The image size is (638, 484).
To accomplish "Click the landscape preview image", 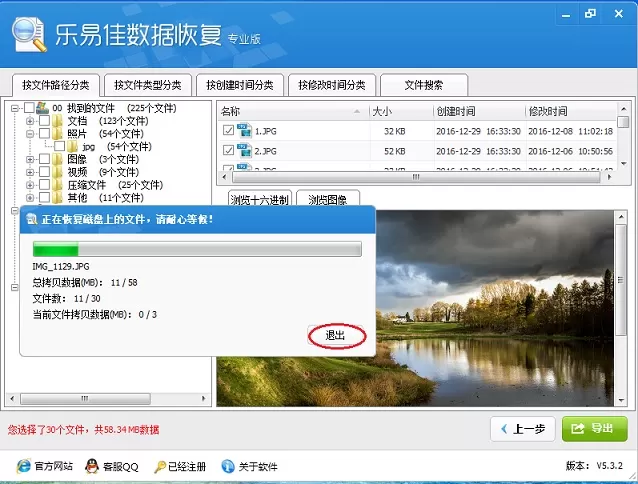I will coord(494,308).
